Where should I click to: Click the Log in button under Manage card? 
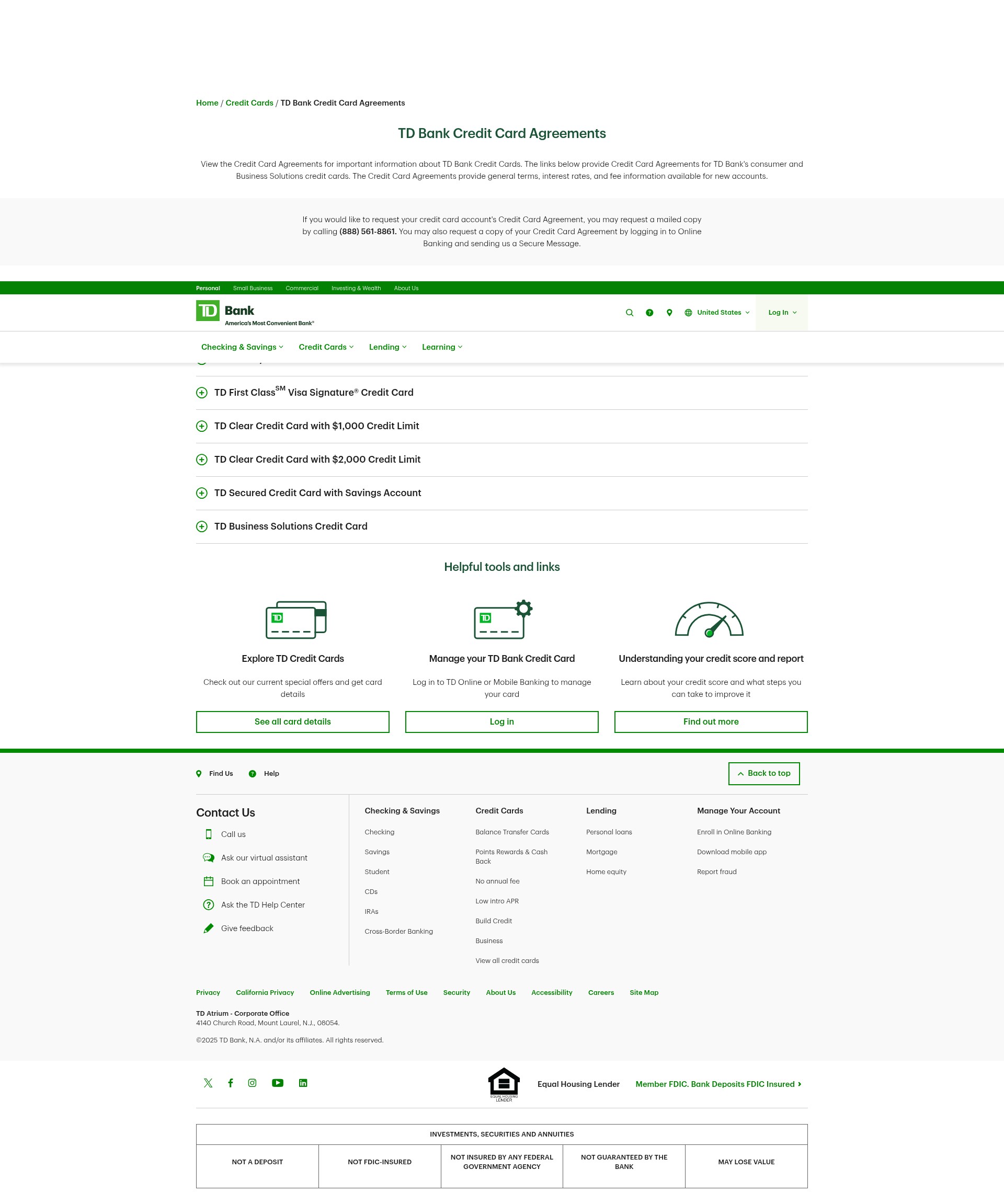coord(501,722)
